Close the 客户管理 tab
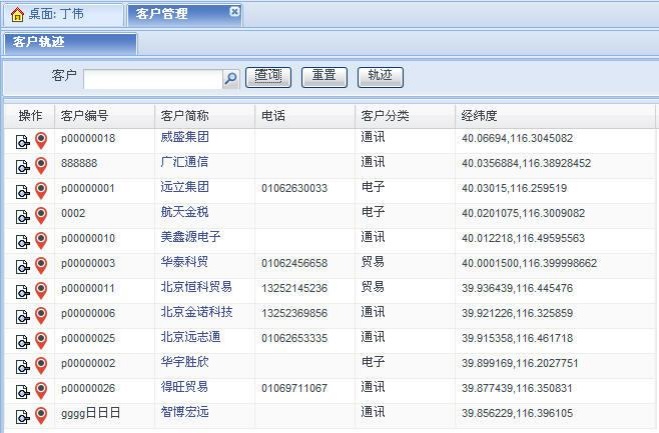659x433 pixels. (234, 12)
